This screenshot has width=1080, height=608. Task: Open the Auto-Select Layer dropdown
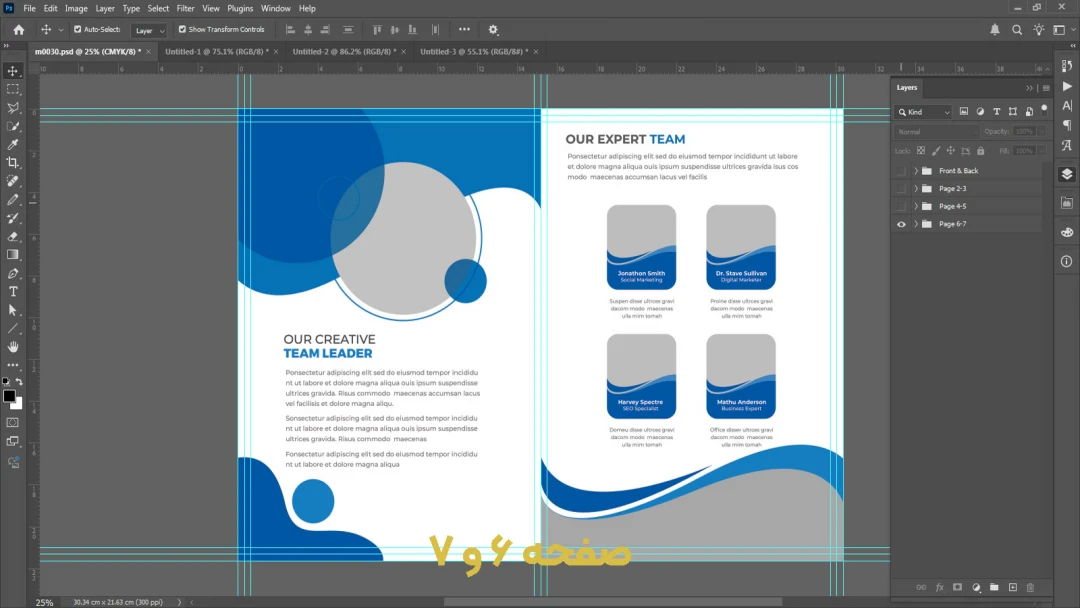tap(149, 30)
